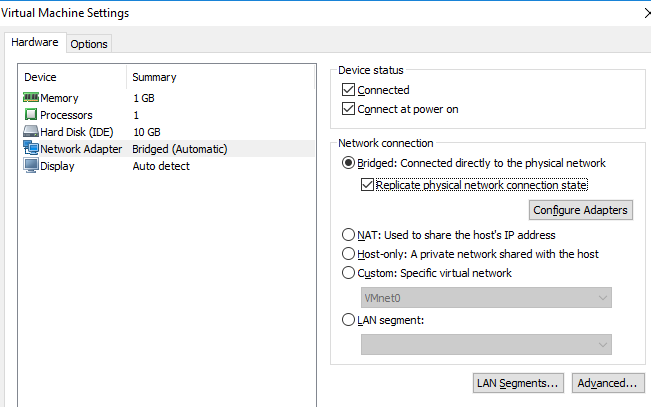Uncheck the Connected checkbox

point(348,90)
